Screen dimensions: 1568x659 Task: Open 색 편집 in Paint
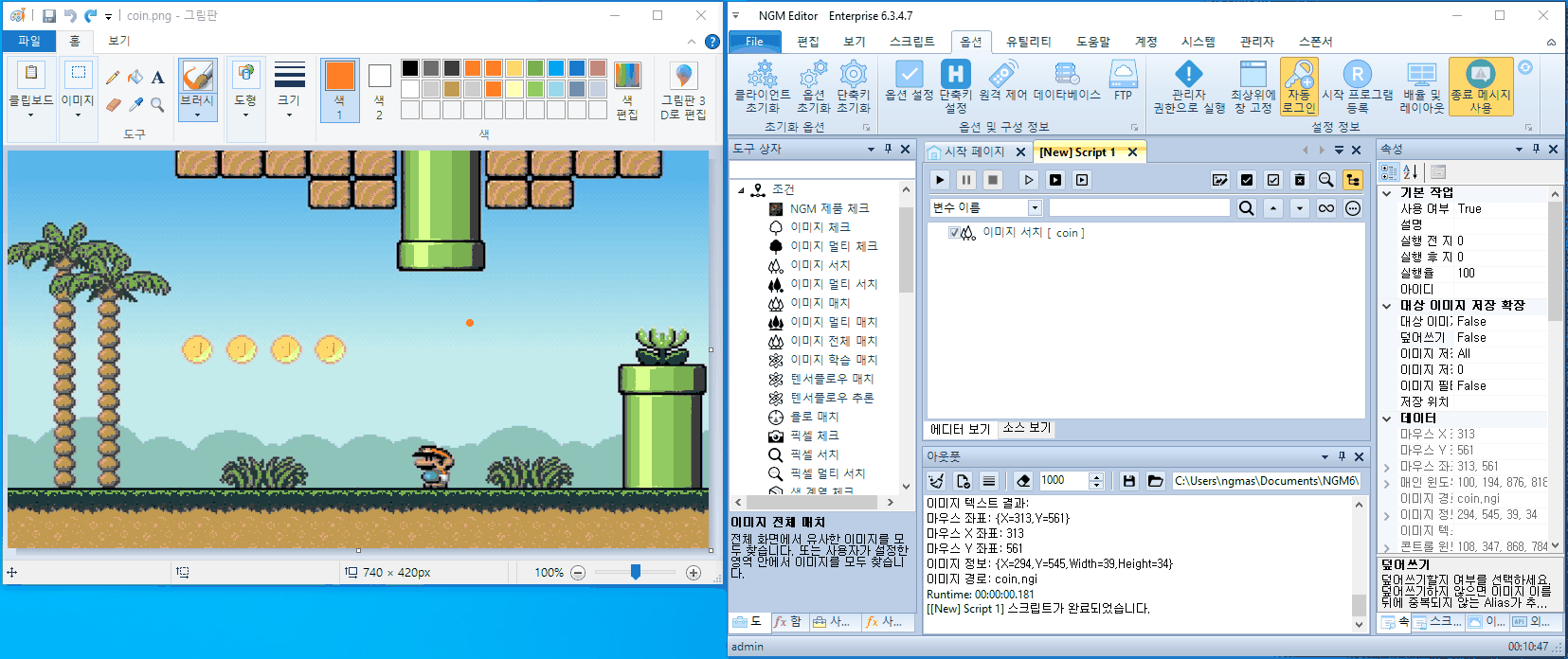(x=627, y=90)
